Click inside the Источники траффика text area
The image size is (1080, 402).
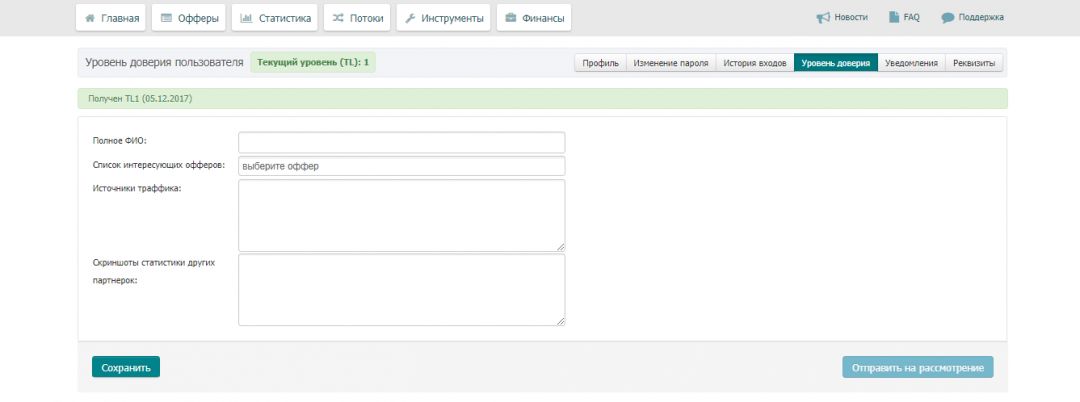tap(401, 215)
